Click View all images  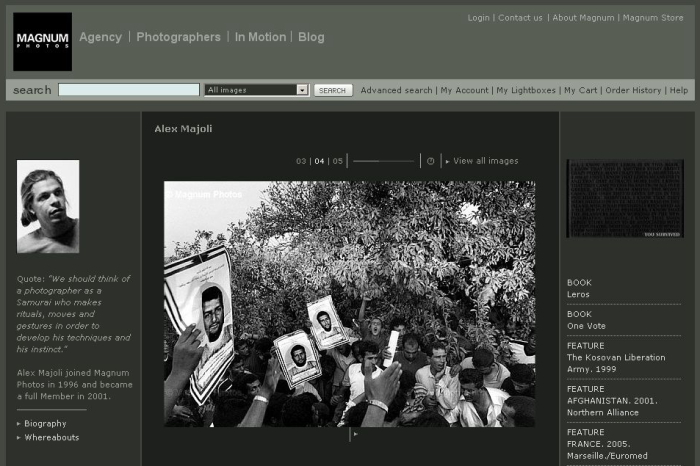pos(486,161)
